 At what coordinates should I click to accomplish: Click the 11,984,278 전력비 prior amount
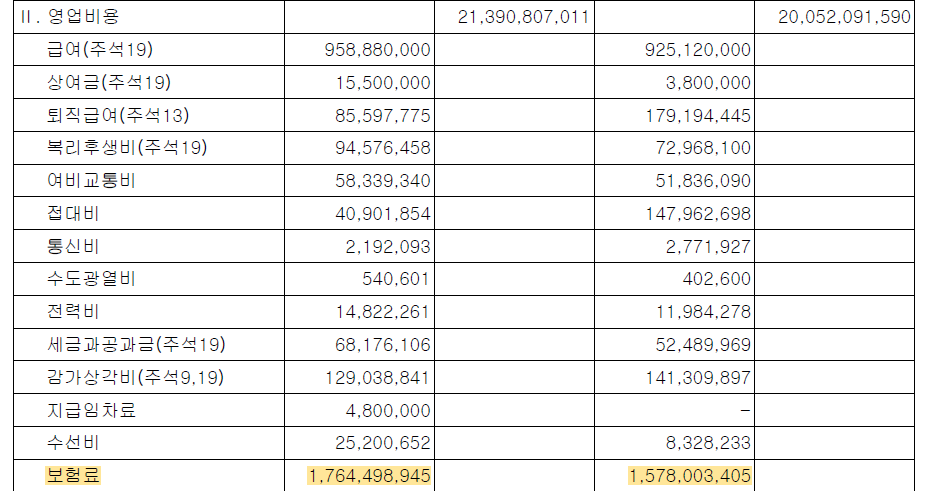[x=703, y=312]
